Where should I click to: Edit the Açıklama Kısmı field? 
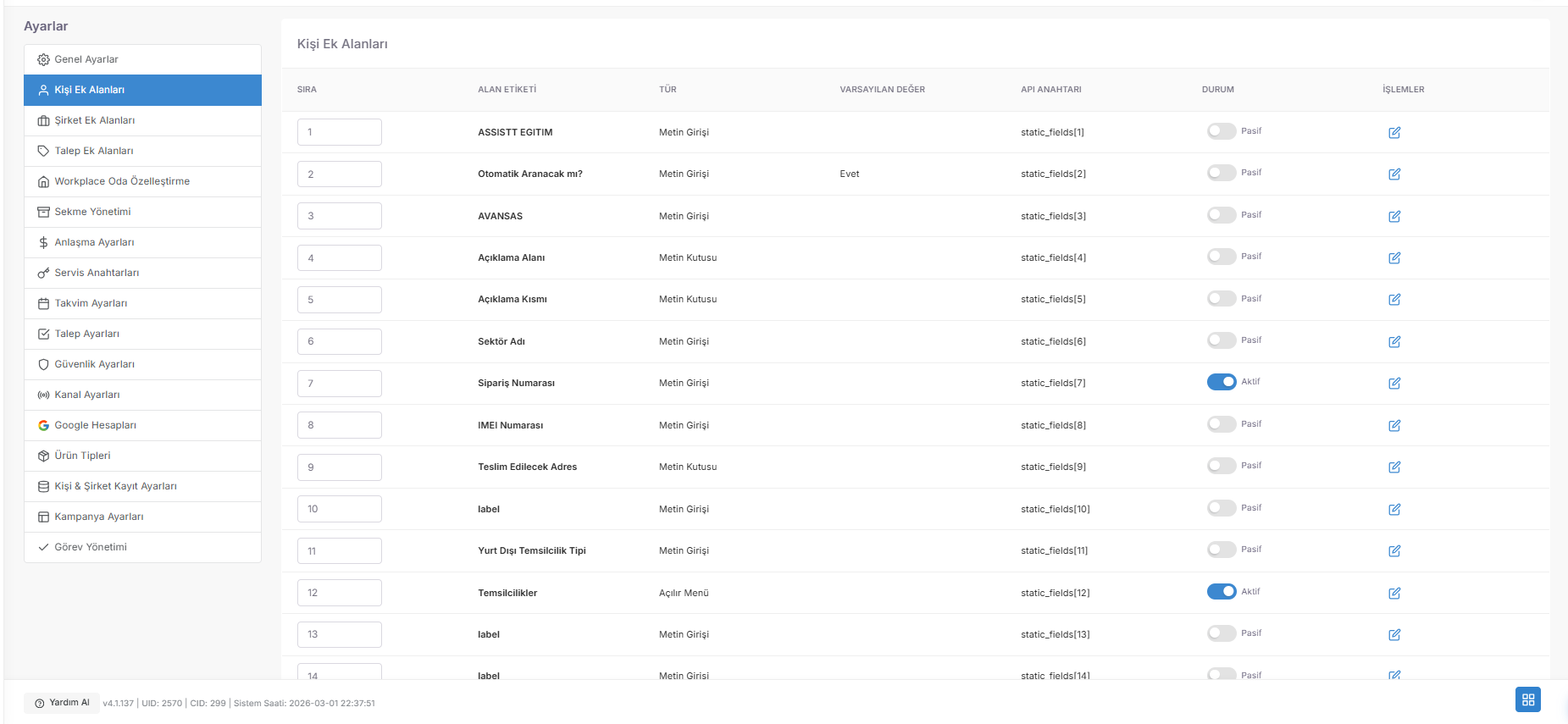tap(1394, 299)
